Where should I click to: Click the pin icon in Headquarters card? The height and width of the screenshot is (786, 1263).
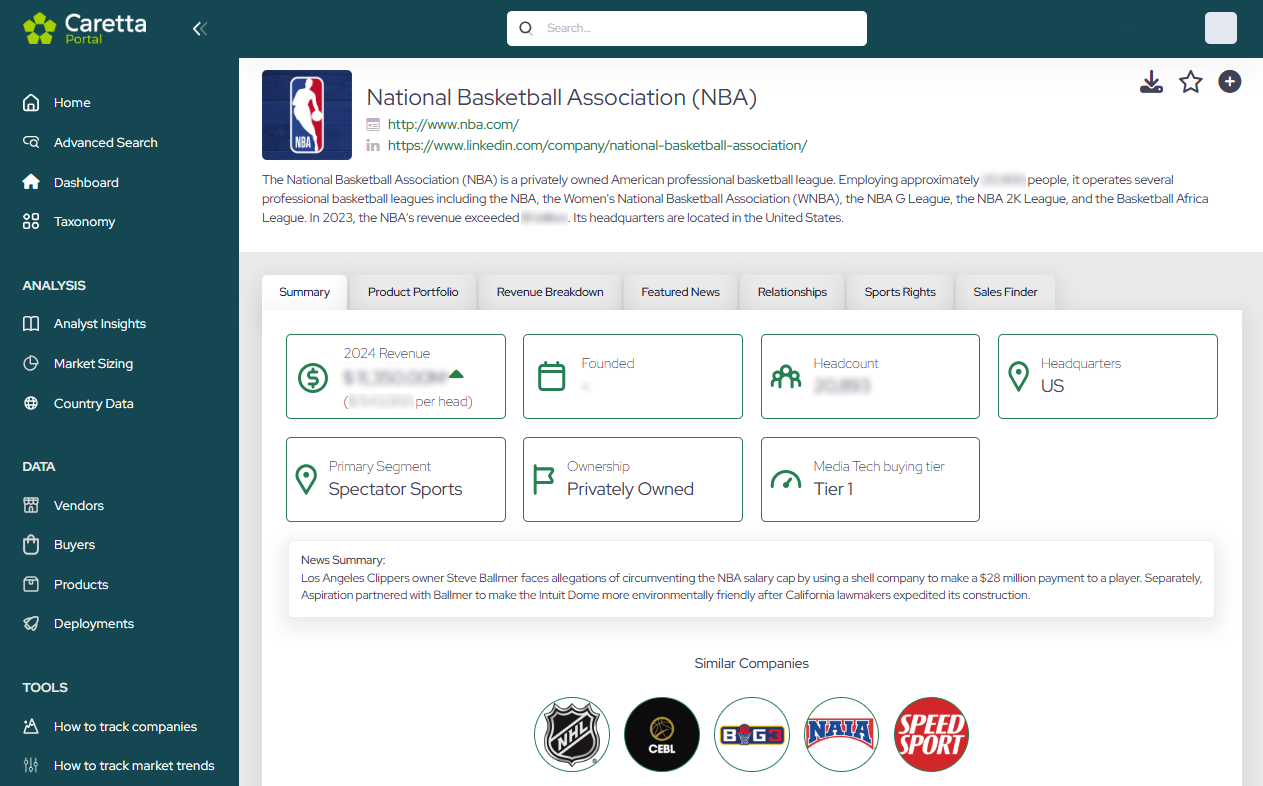pos(1019,377)
